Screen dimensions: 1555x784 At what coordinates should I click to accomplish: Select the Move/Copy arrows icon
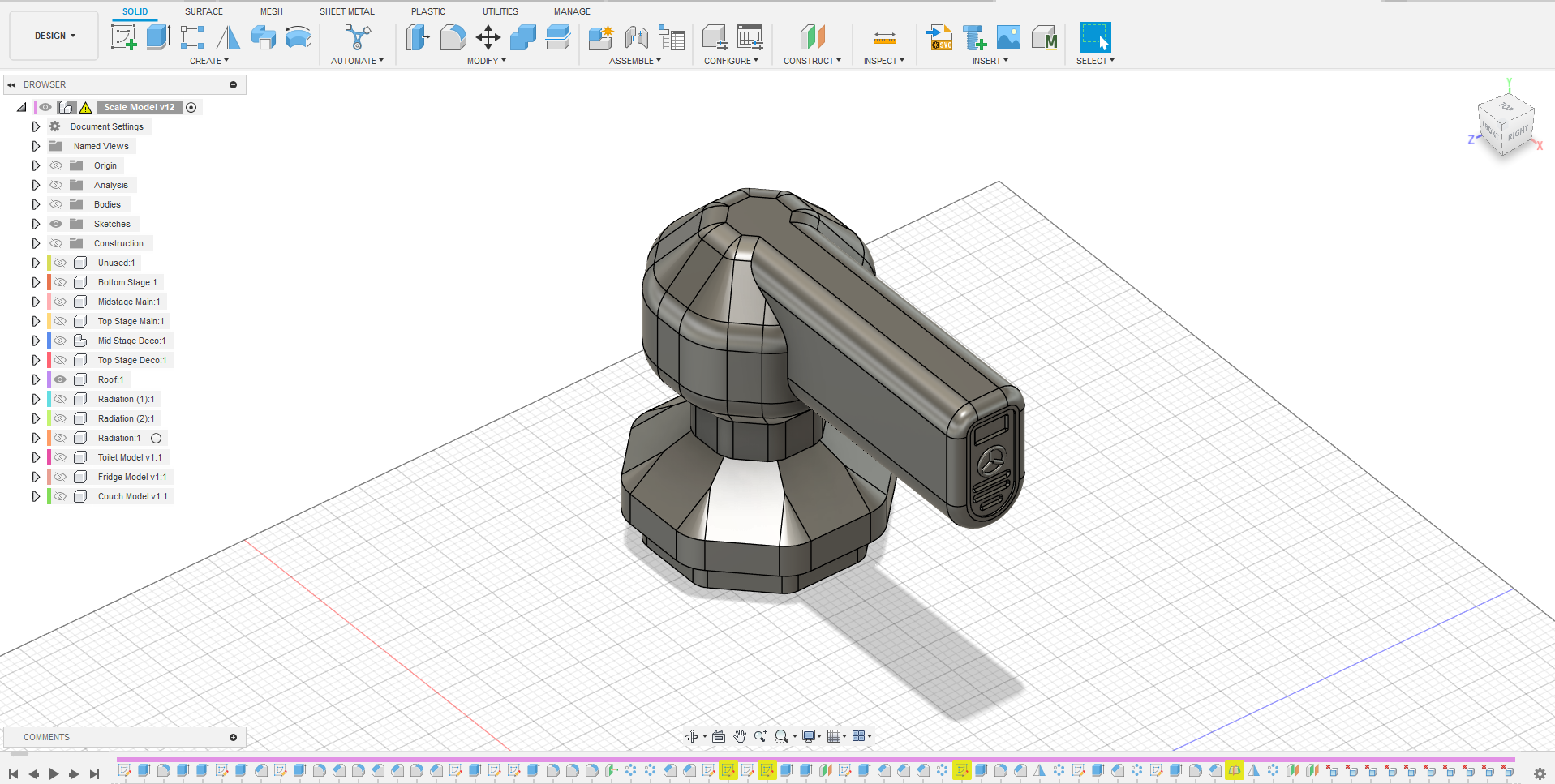(488, 37)
